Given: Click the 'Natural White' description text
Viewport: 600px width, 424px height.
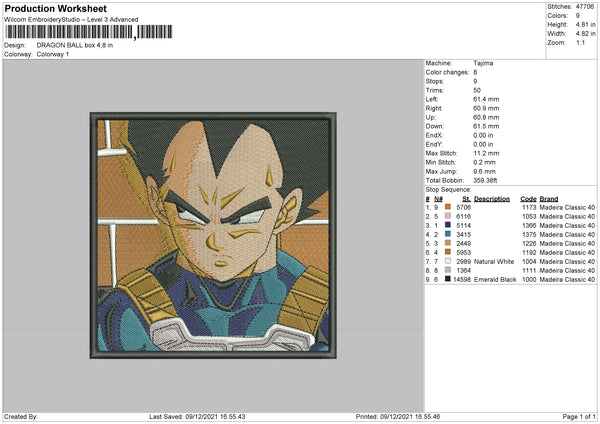Looking at the screenshot, I should click(494, 261).
